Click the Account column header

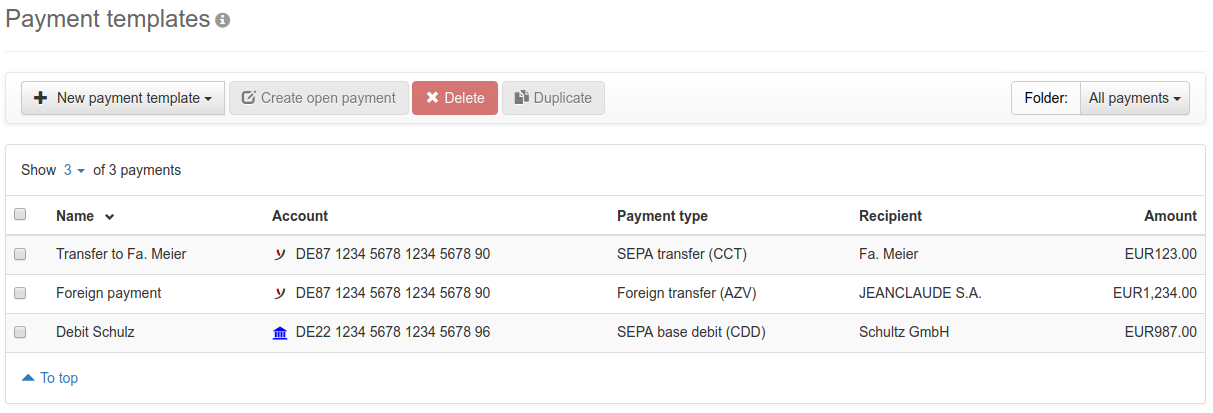pos(300,216)
